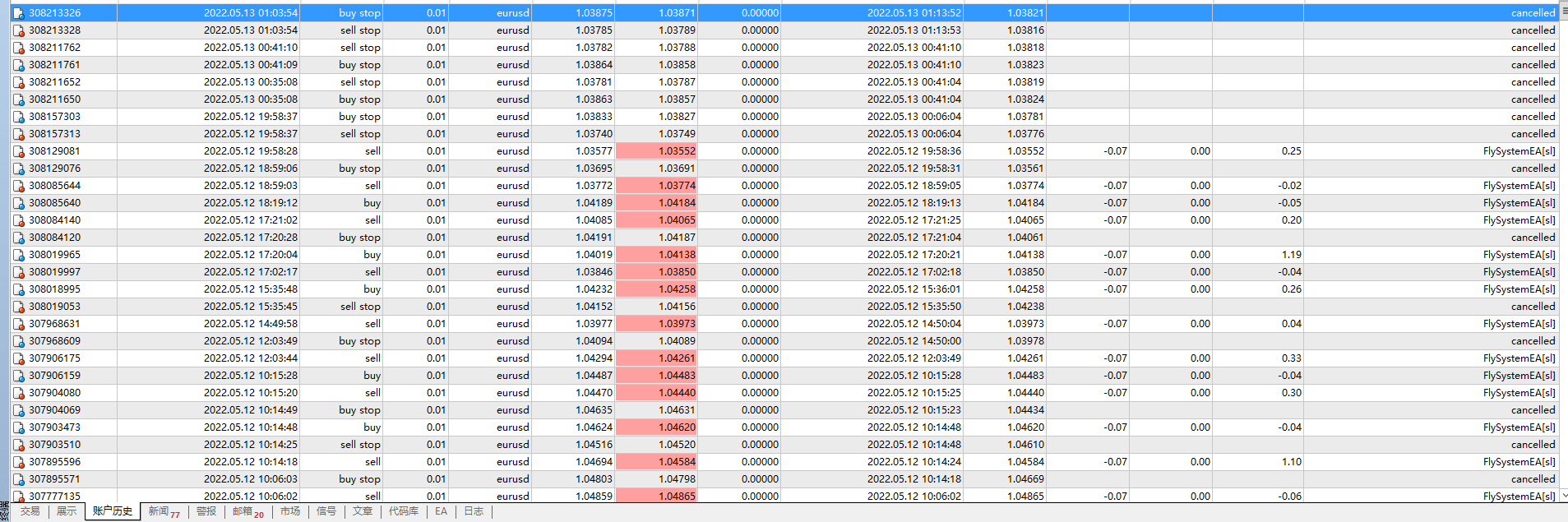Select highlighted close price 1.03552

[656, 151]
